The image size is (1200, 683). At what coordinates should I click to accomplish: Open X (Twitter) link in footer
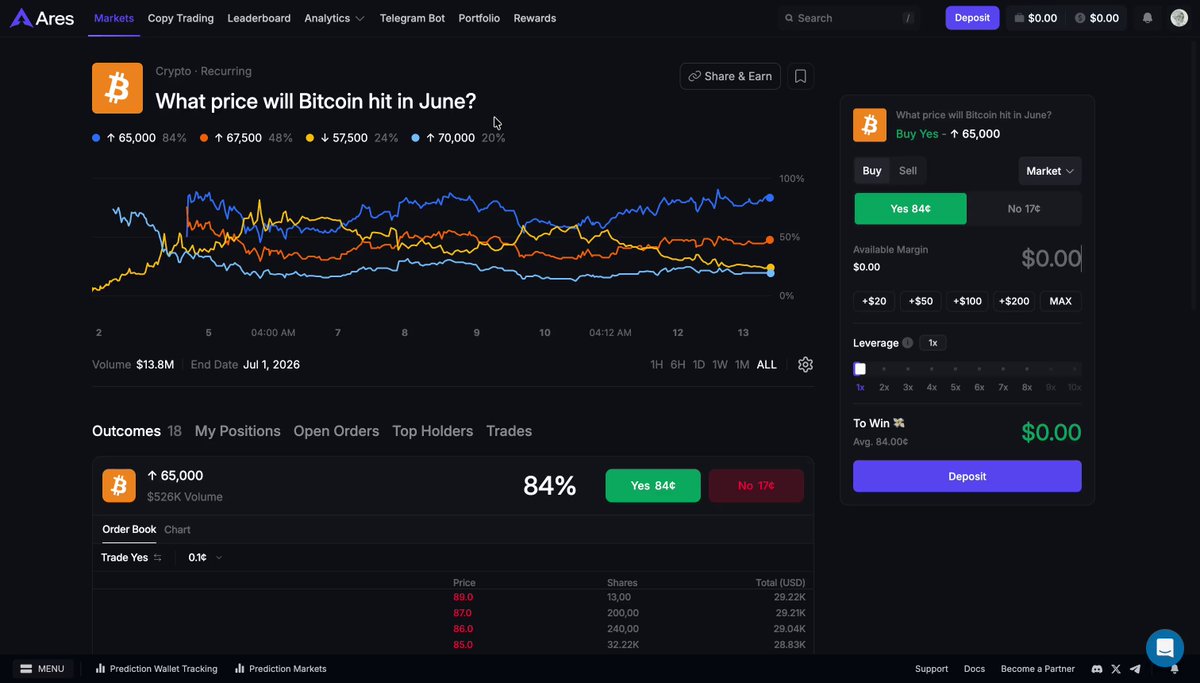tap(1116, 669)
